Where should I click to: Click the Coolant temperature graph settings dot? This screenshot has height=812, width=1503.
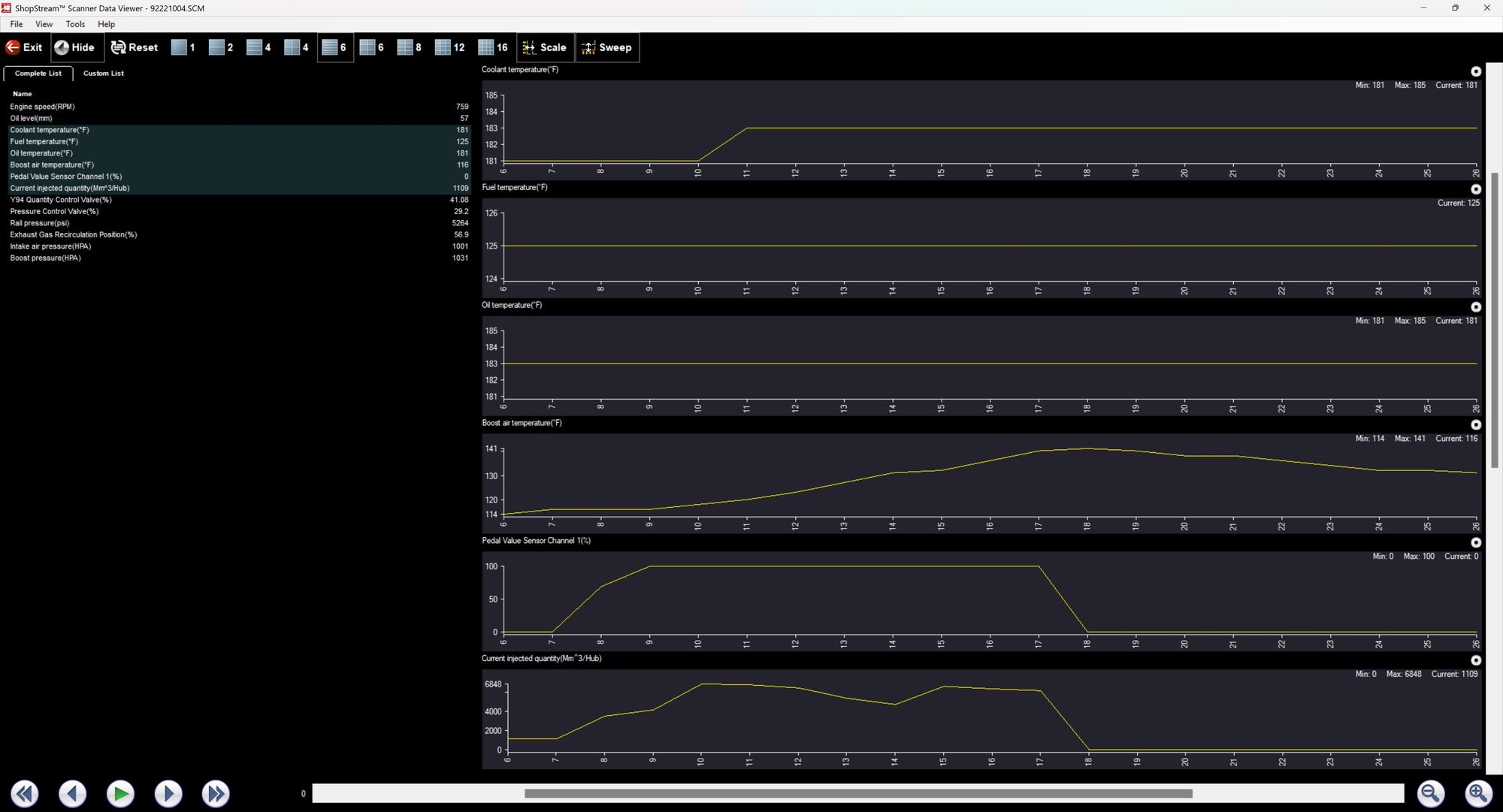coord(1476,71)
